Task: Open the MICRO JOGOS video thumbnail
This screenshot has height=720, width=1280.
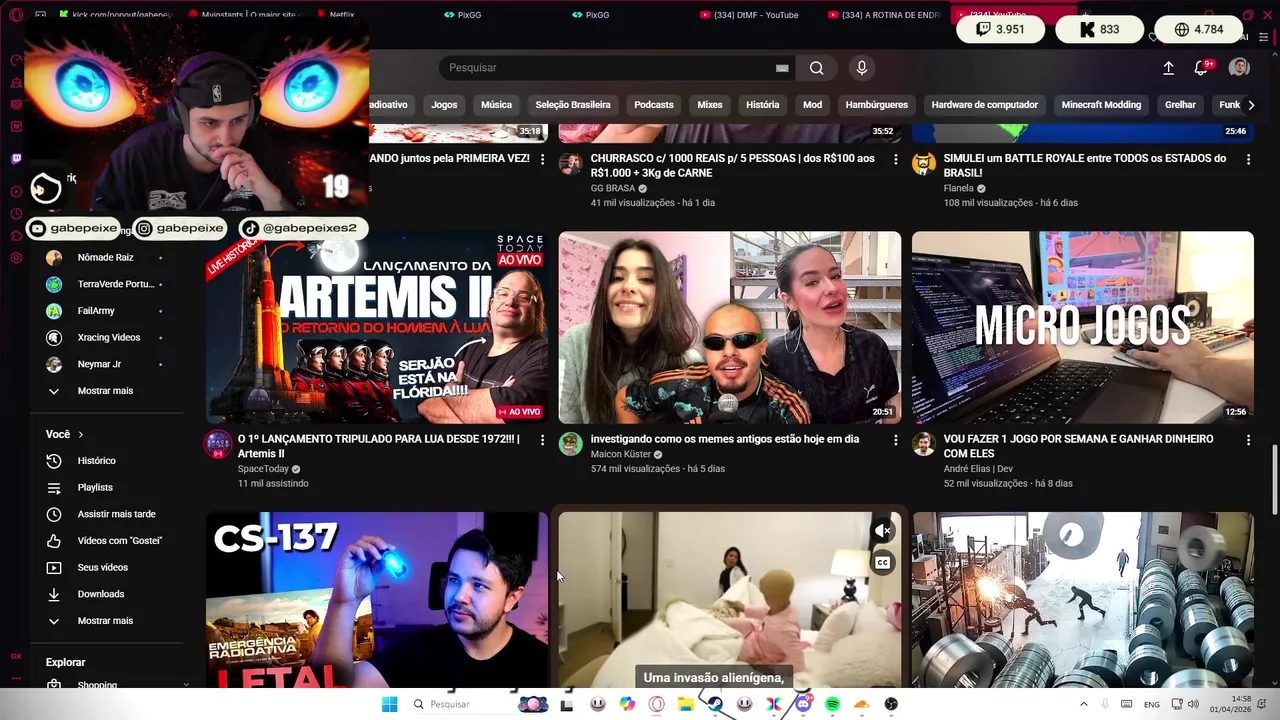Action: 1082,328
